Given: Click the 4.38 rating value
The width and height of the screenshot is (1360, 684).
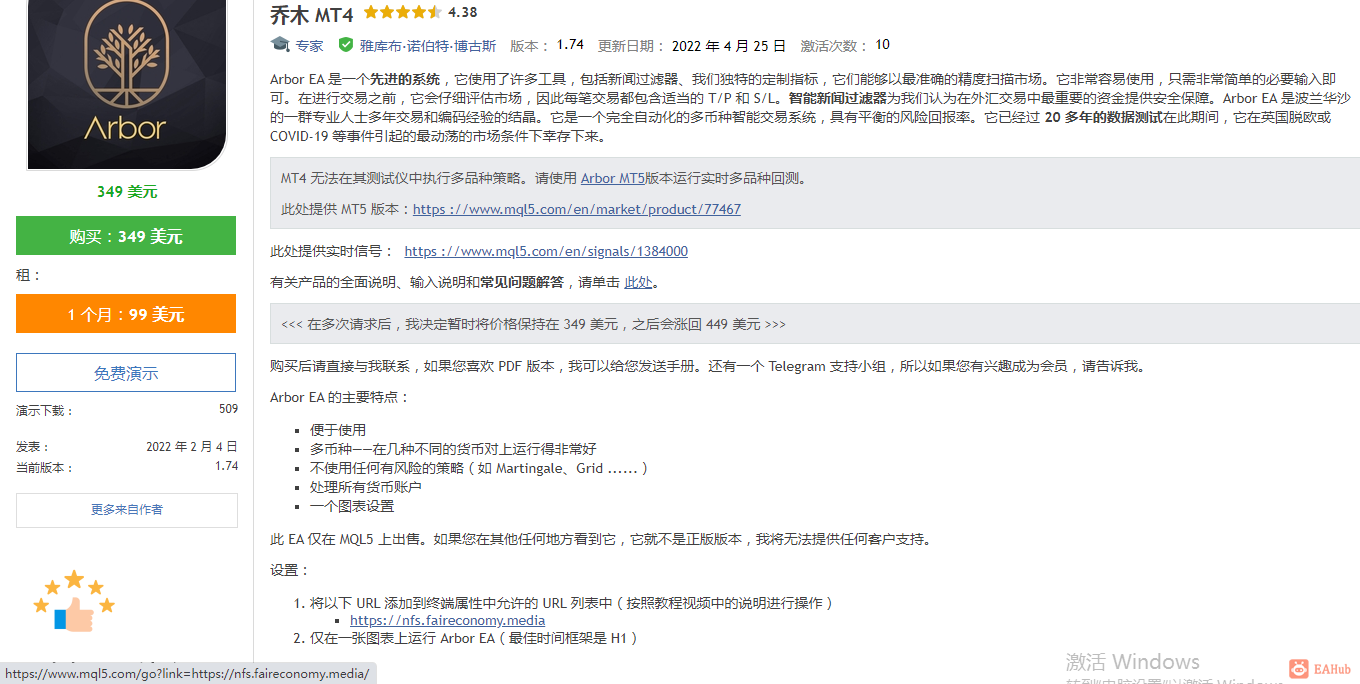Looking at the screenshot, I should pyautogui.click(x=463, y=13).
